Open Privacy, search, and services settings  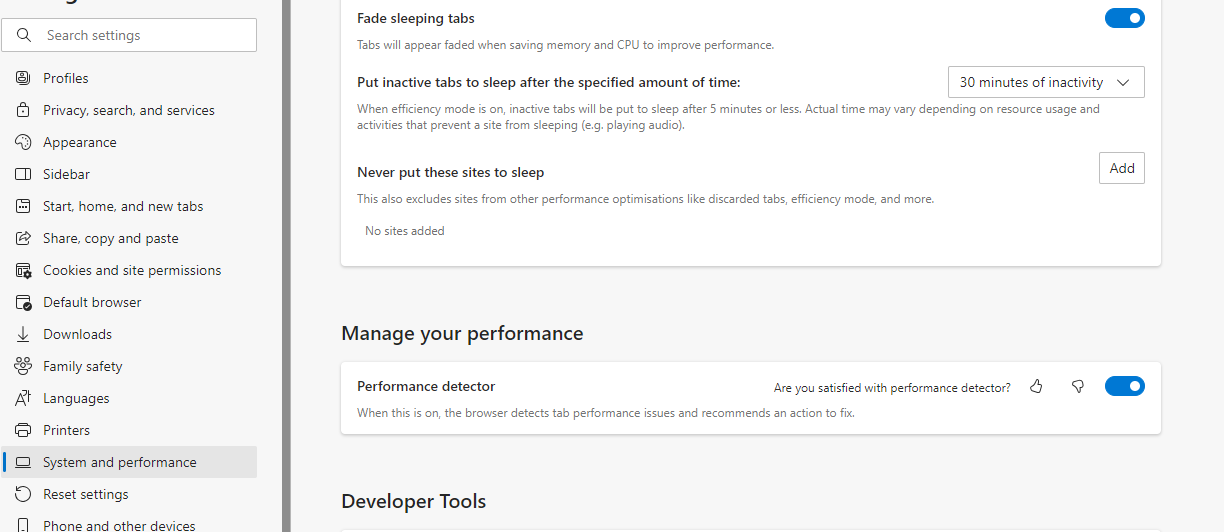[130, 110]
